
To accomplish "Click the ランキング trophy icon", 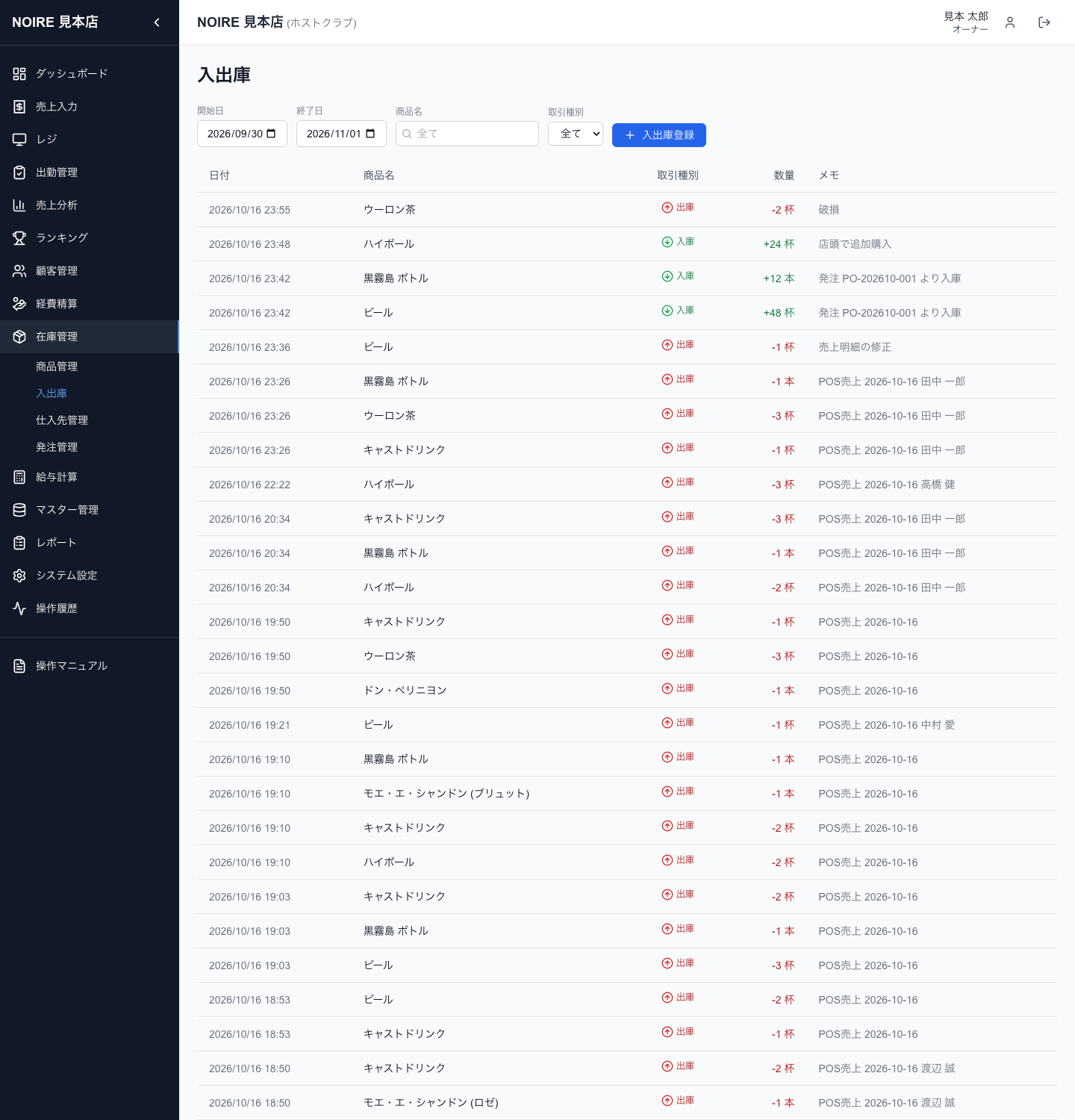I will [19, 238].
